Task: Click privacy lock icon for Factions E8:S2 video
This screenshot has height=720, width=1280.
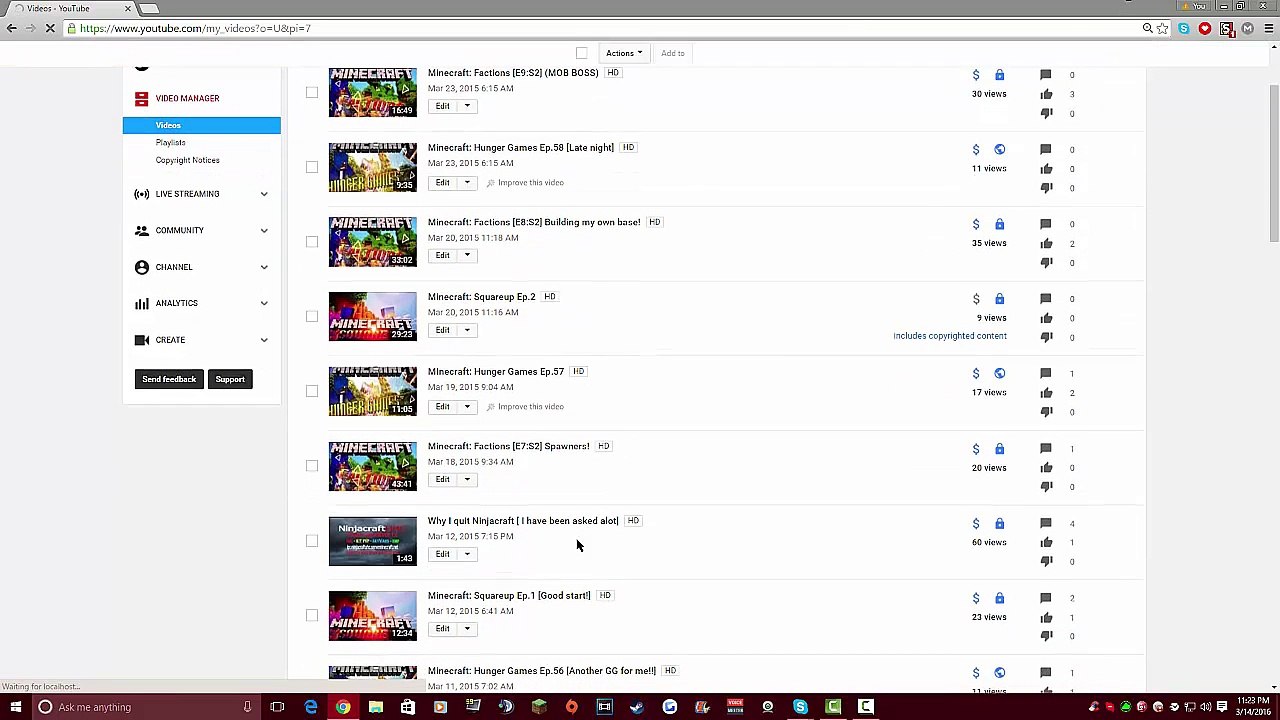Action: click(999, 224)
